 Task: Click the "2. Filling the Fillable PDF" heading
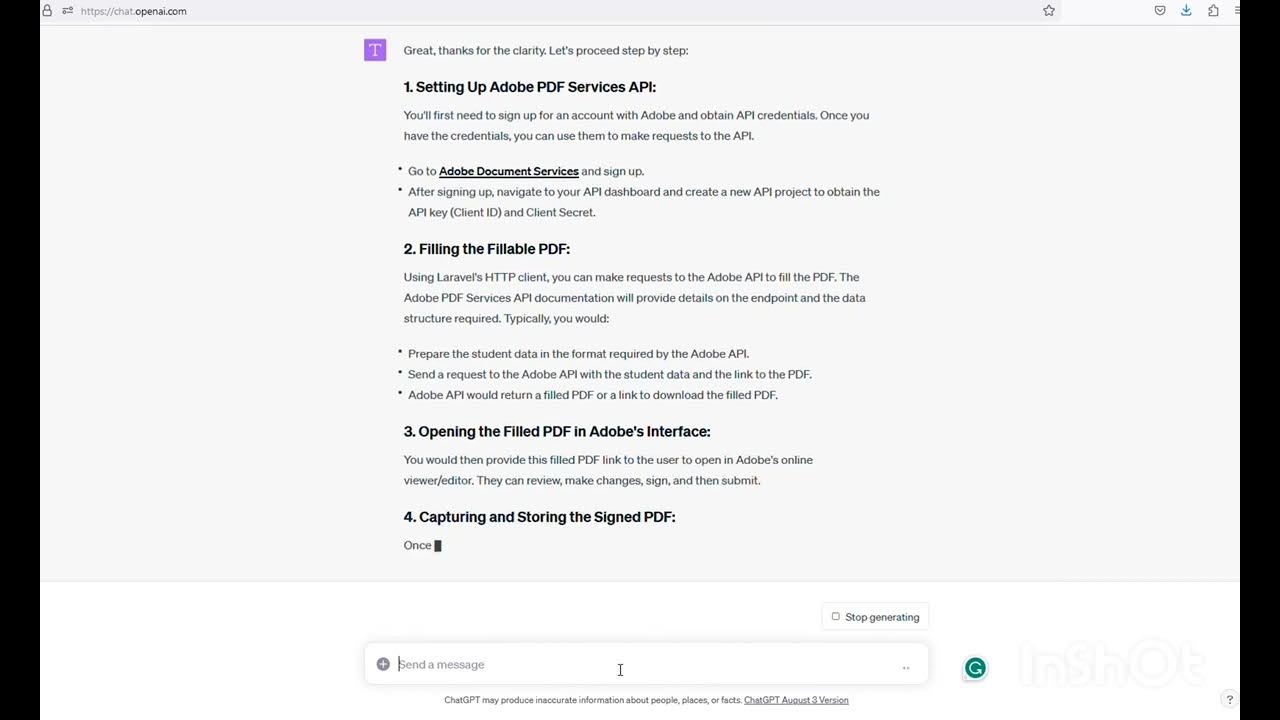(x=487, y=249)
